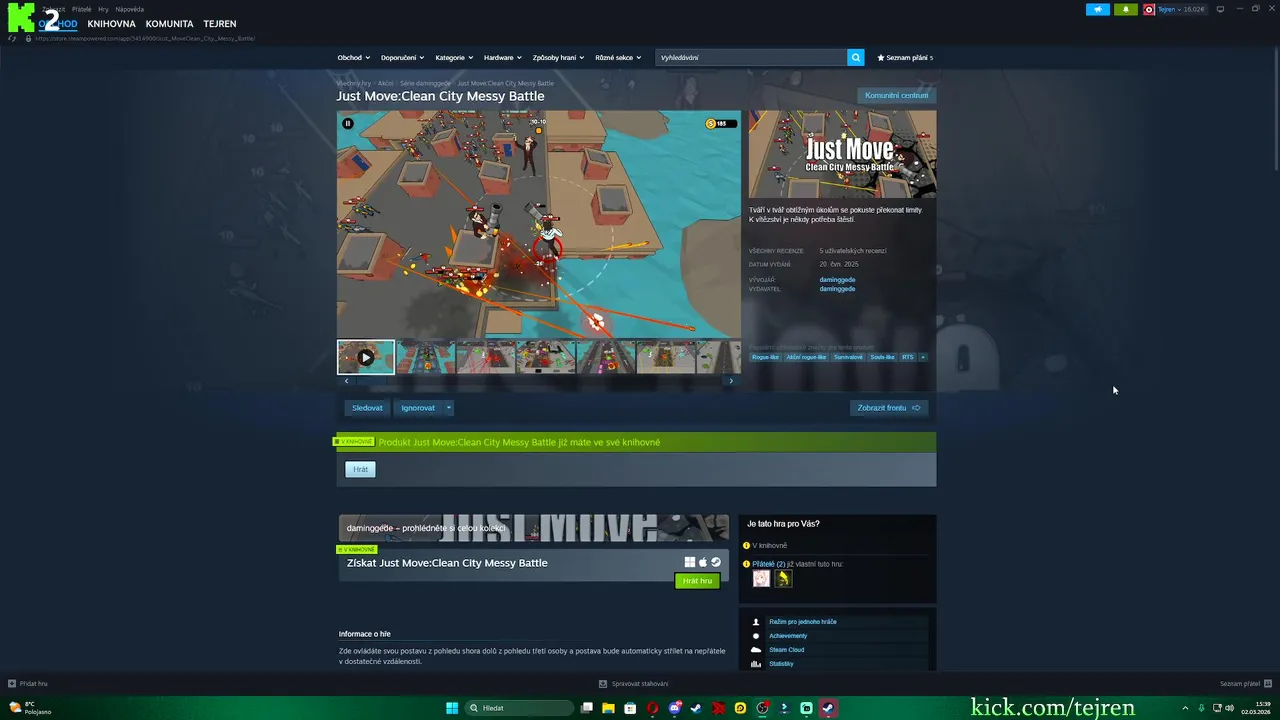1280x720 pixels.
Task: Click Přidat hru at bottom
Action: tap(28, 684)
